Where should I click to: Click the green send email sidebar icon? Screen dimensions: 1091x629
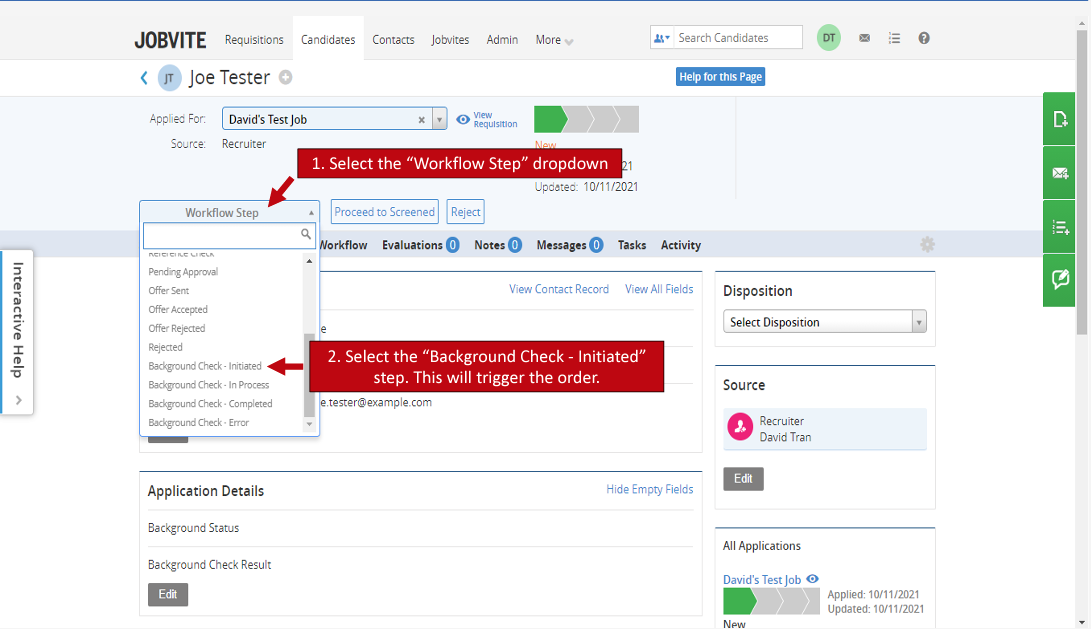1060,173
